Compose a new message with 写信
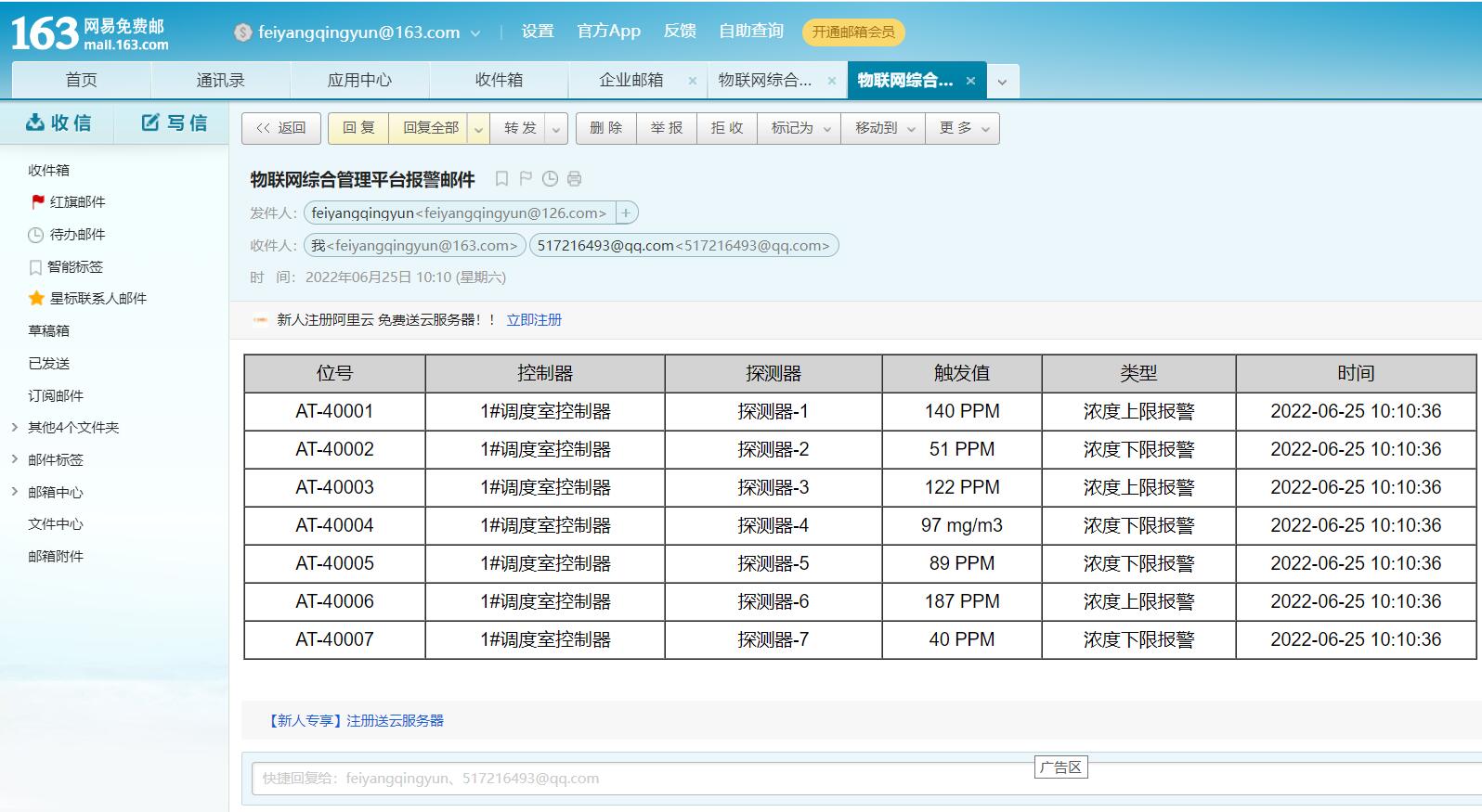 [x=174, y=122]
